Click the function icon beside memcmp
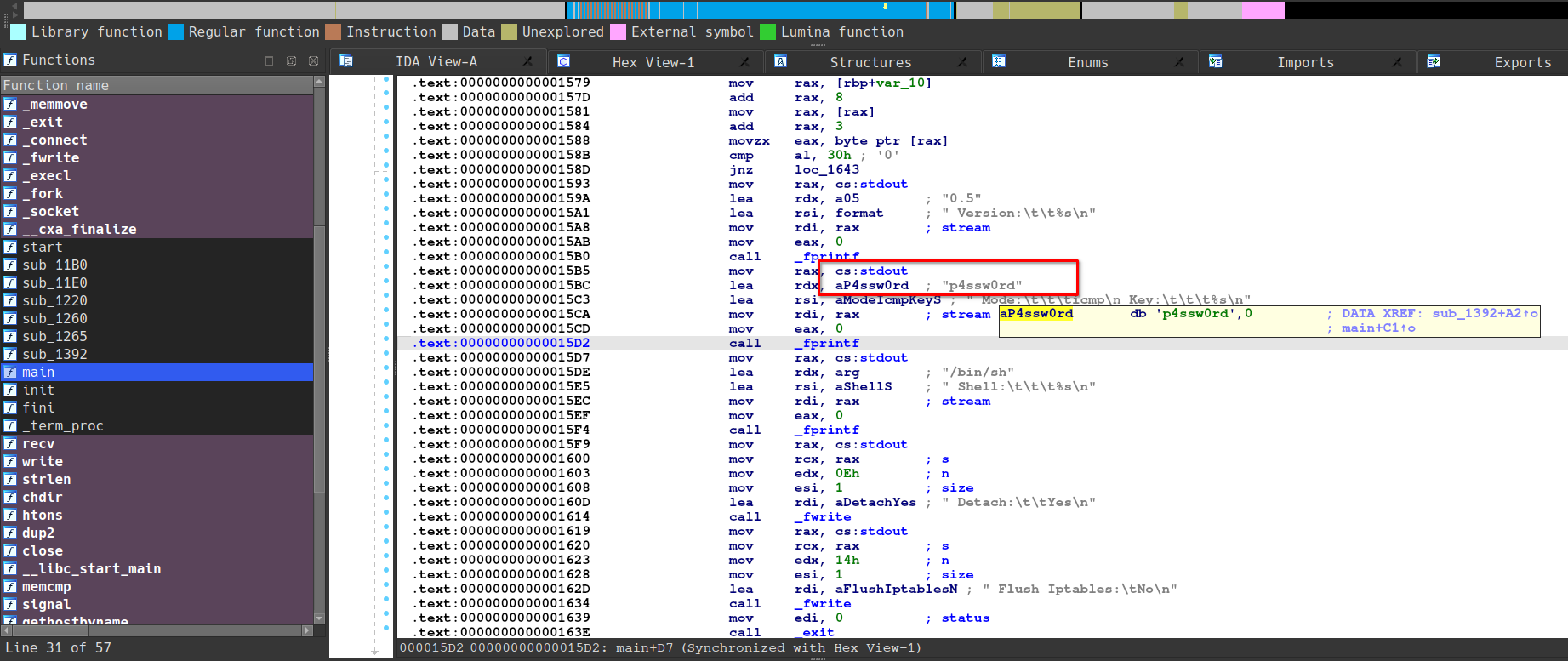This screenshot has height=661, width=1568. click(10, 586)
